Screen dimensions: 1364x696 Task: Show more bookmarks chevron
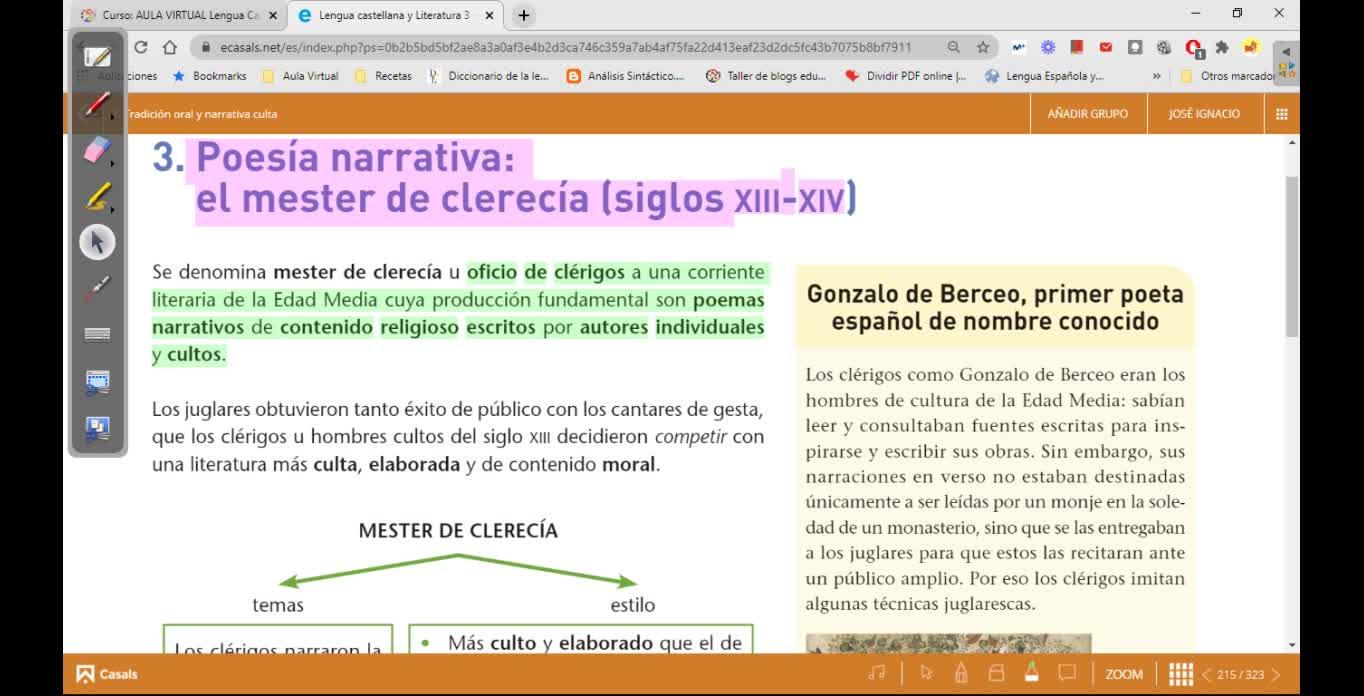[x=1157, y=76]
